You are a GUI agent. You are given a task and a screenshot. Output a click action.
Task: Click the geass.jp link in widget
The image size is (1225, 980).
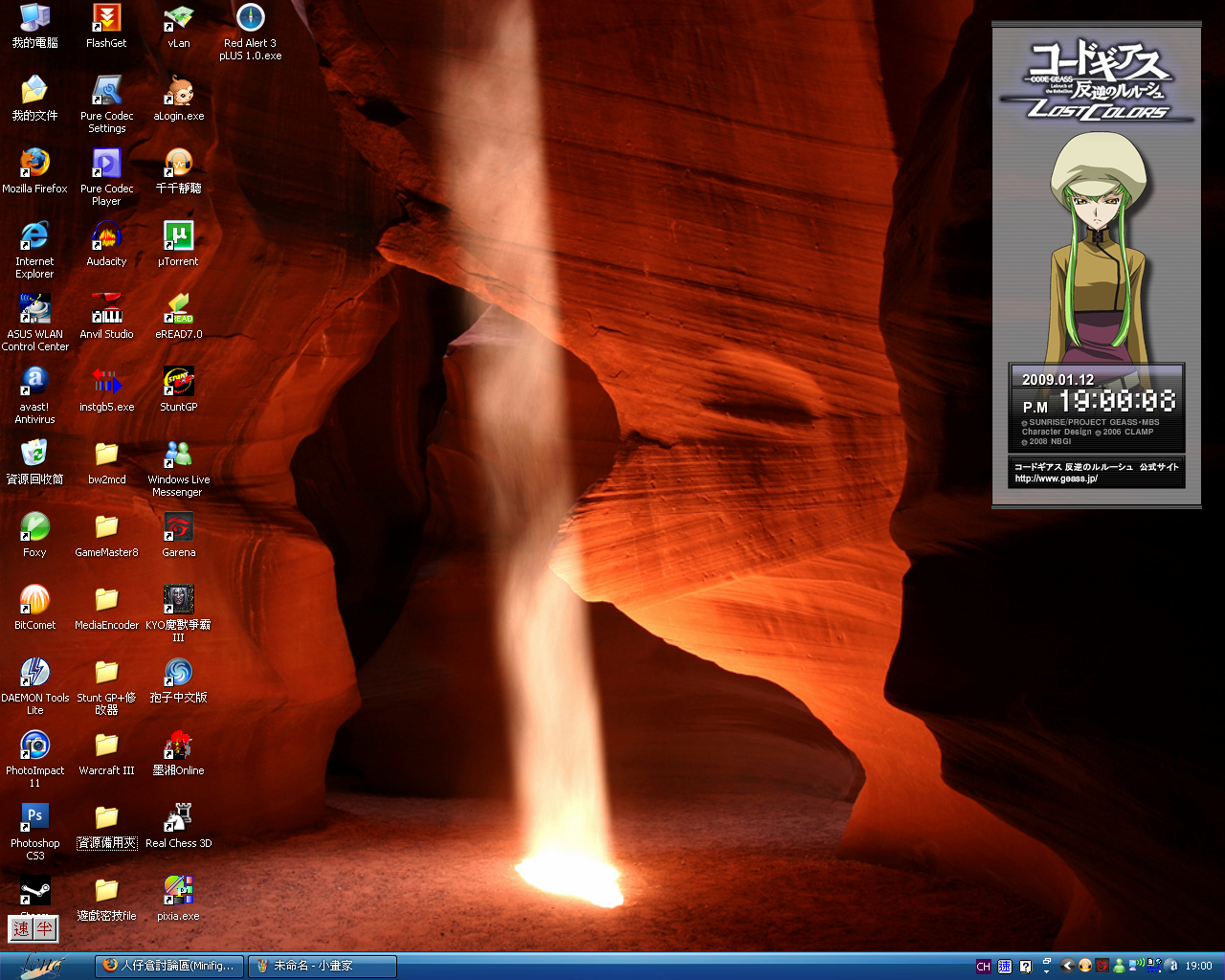[1057, 479]
